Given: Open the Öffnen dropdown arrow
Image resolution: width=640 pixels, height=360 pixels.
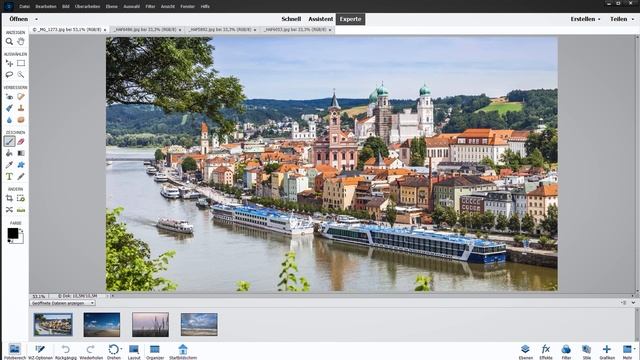Looking at the screenshot, I should (x=36, y=19).
